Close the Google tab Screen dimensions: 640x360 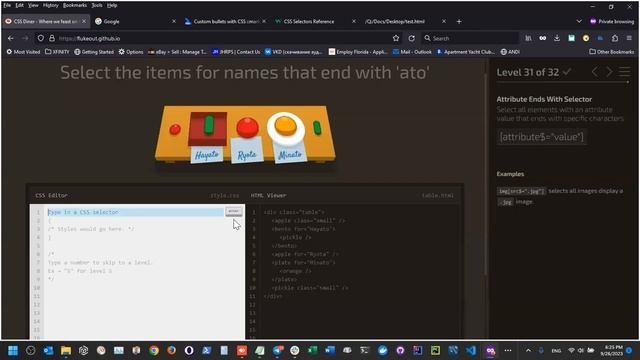point(174,21)
